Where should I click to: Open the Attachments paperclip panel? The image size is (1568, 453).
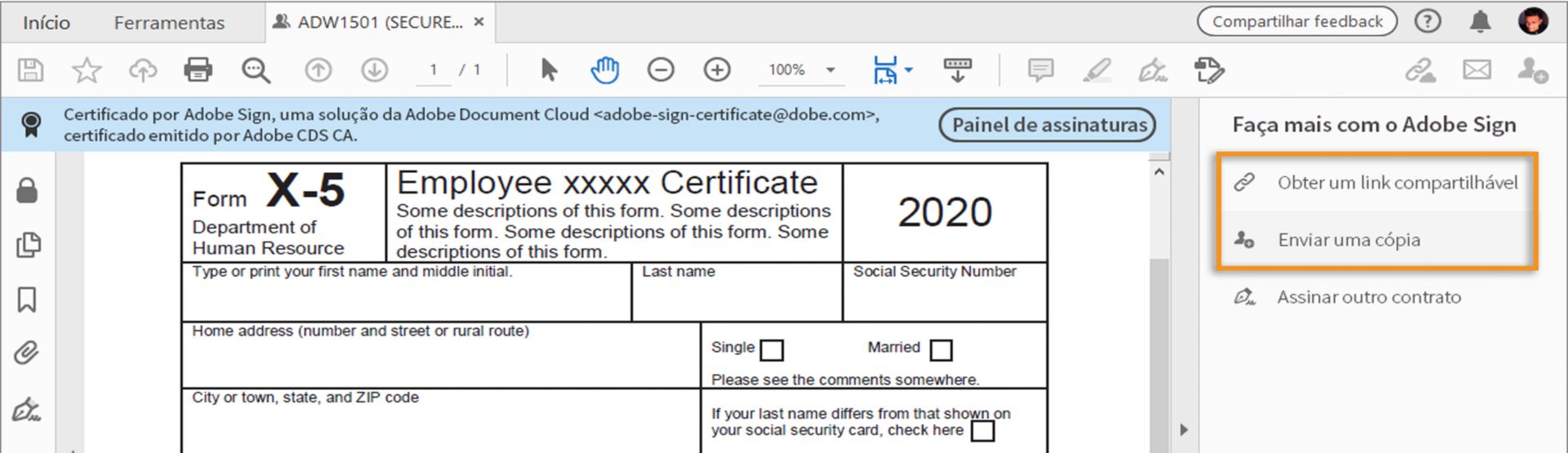pos(27,353)
